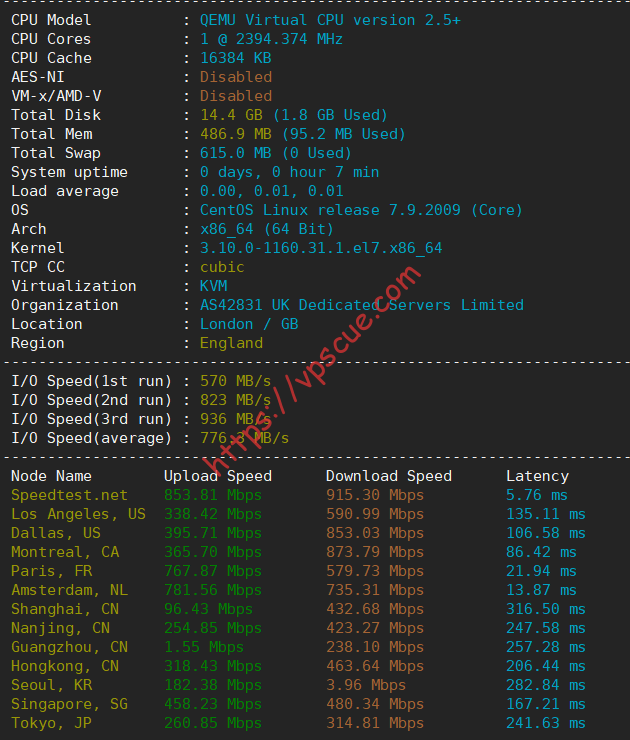Click the I/O Speed average value
This screenshot has height=740, width=630.
coord(244,438)
